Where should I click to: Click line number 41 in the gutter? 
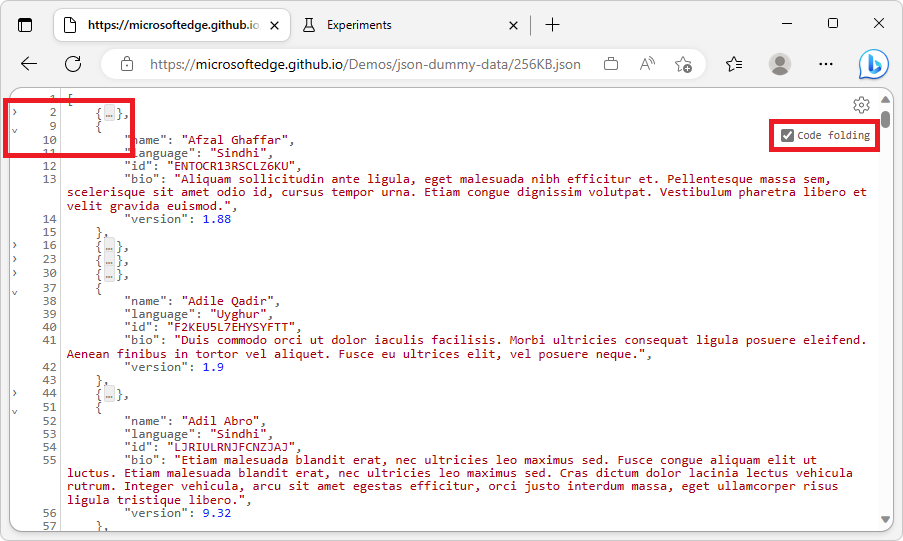(50, 341)
